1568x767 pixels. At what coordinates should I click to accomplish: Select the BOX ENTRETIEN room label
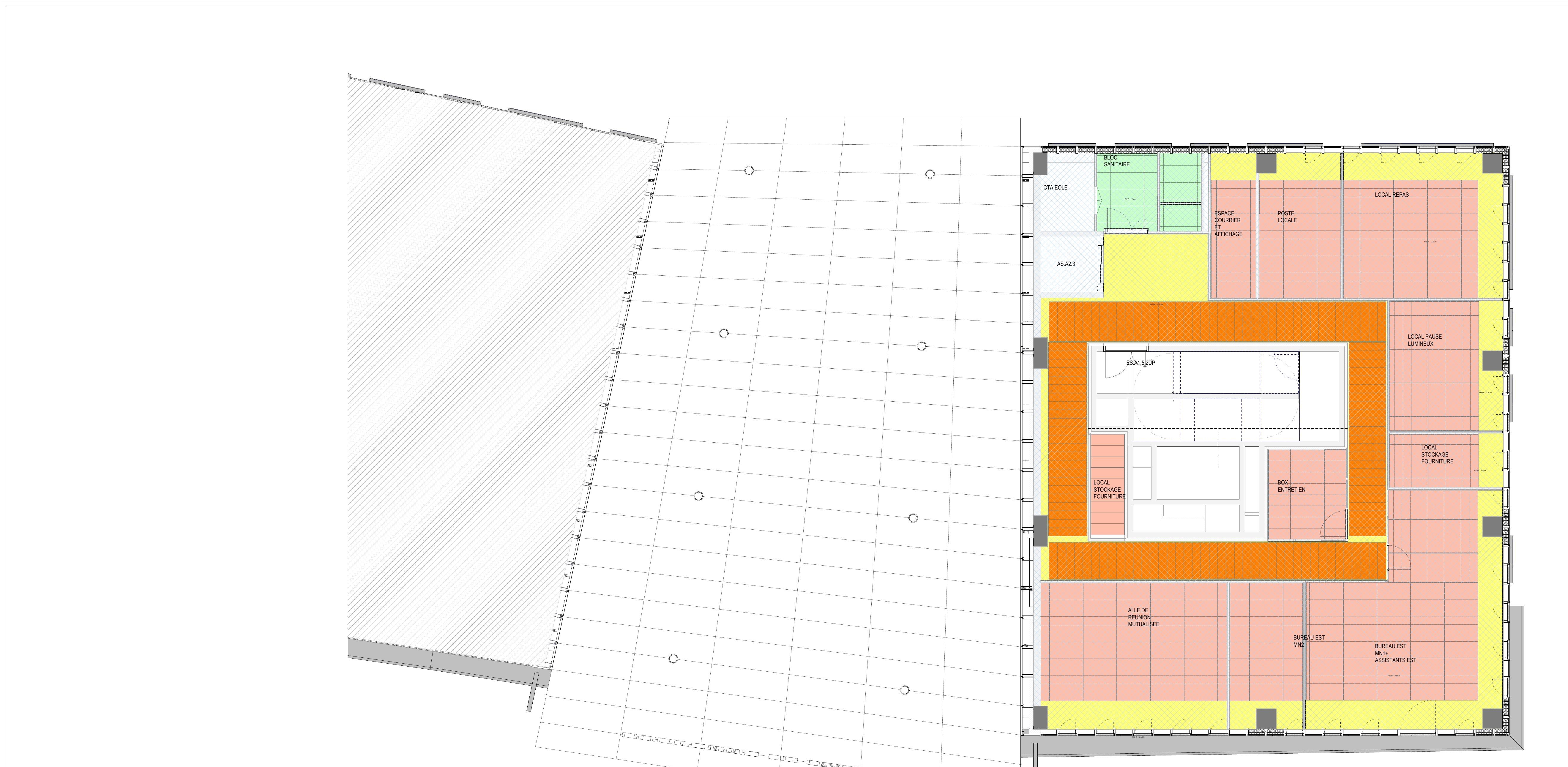[1291, 486]
